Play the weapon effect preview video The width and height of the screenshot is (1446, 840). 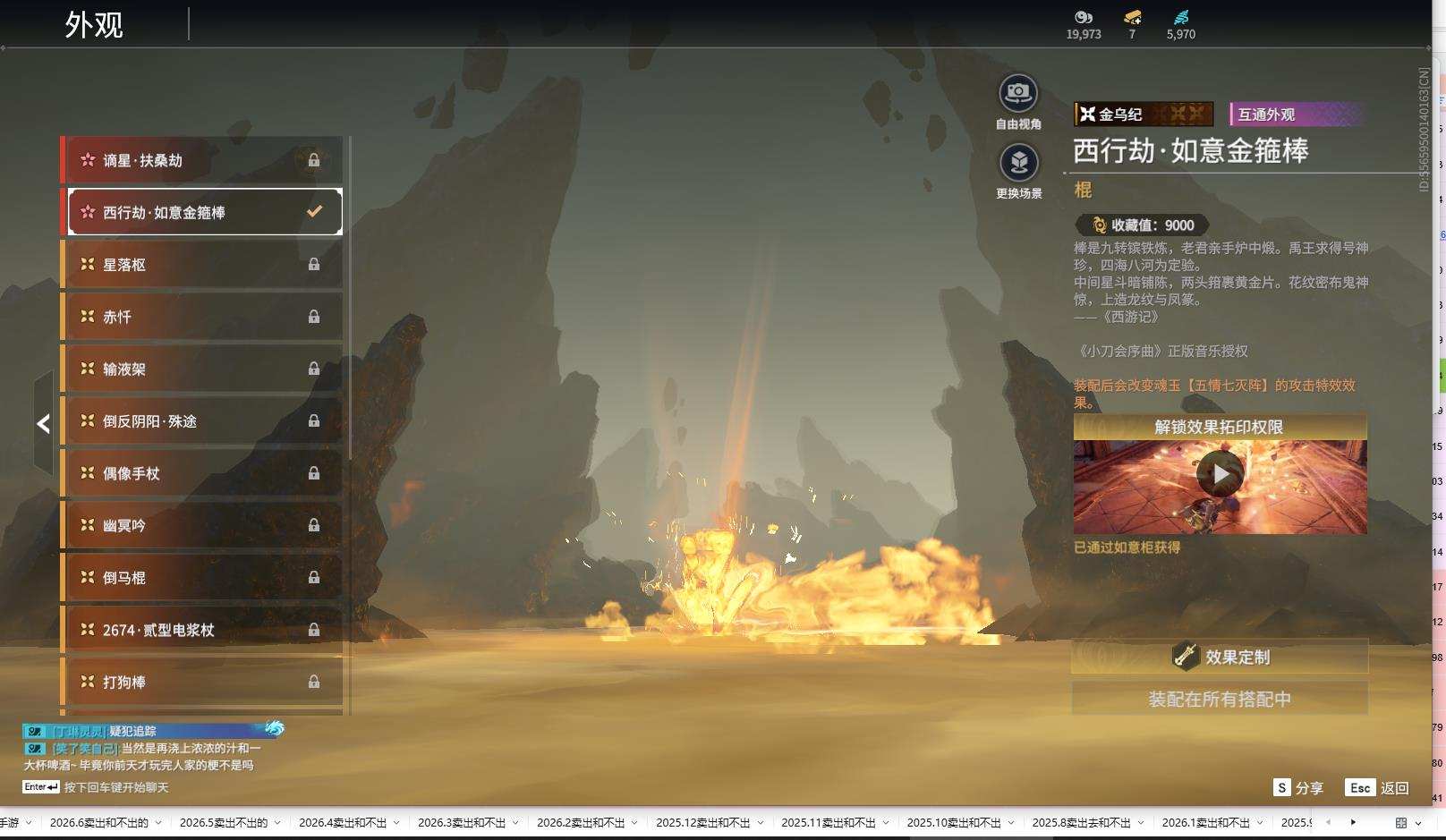1221,474
